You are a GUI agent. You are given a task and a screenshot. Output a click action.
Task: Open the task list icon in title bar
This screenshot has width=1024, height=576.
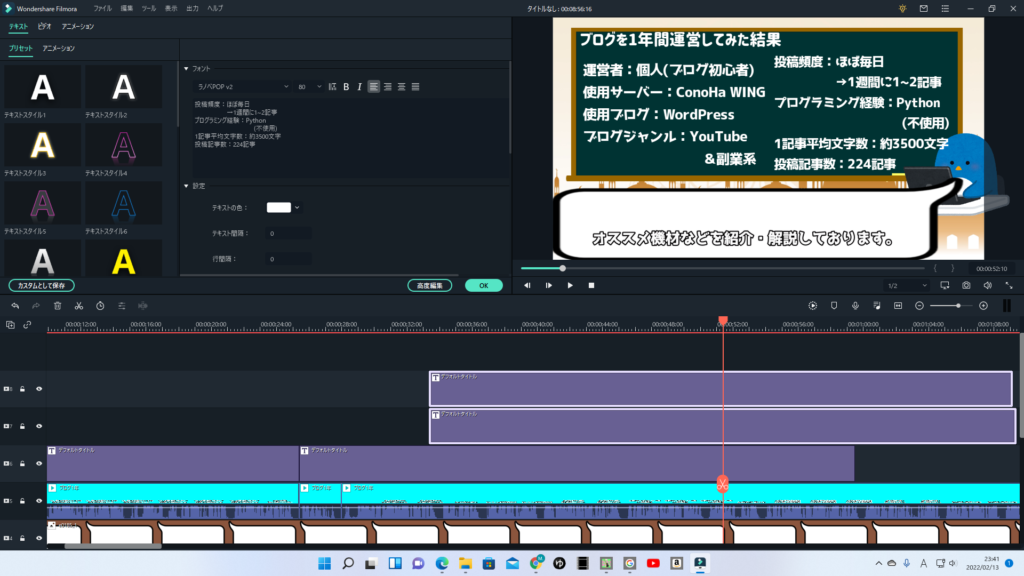(x=945, y=8)
